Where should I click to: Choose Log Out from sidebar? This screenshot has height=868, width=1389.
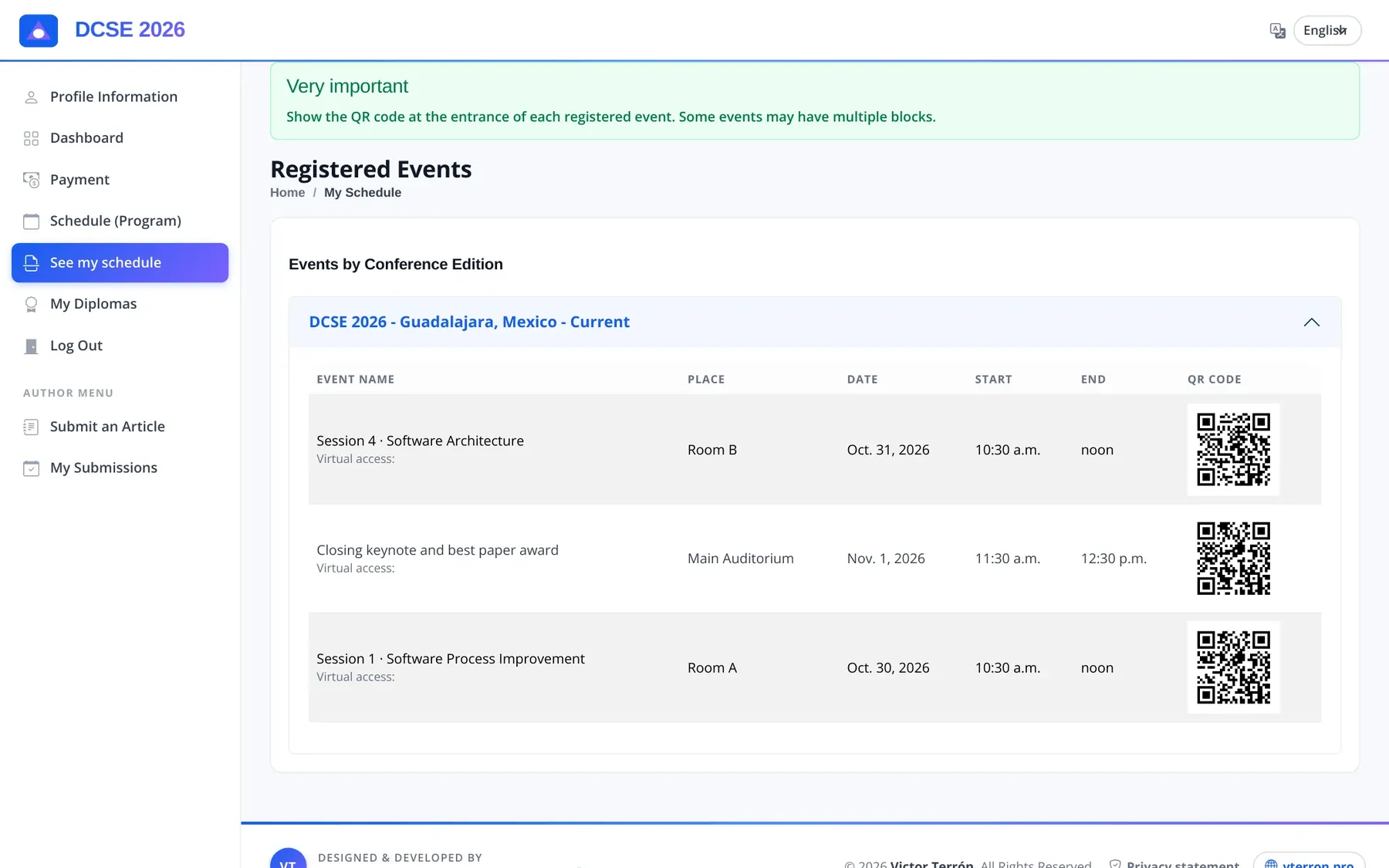120,346
